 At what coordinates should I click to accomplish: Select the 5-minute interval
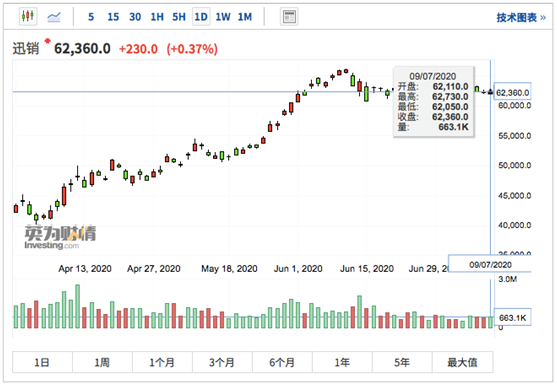pyautogui.click(x=91, y=17)
